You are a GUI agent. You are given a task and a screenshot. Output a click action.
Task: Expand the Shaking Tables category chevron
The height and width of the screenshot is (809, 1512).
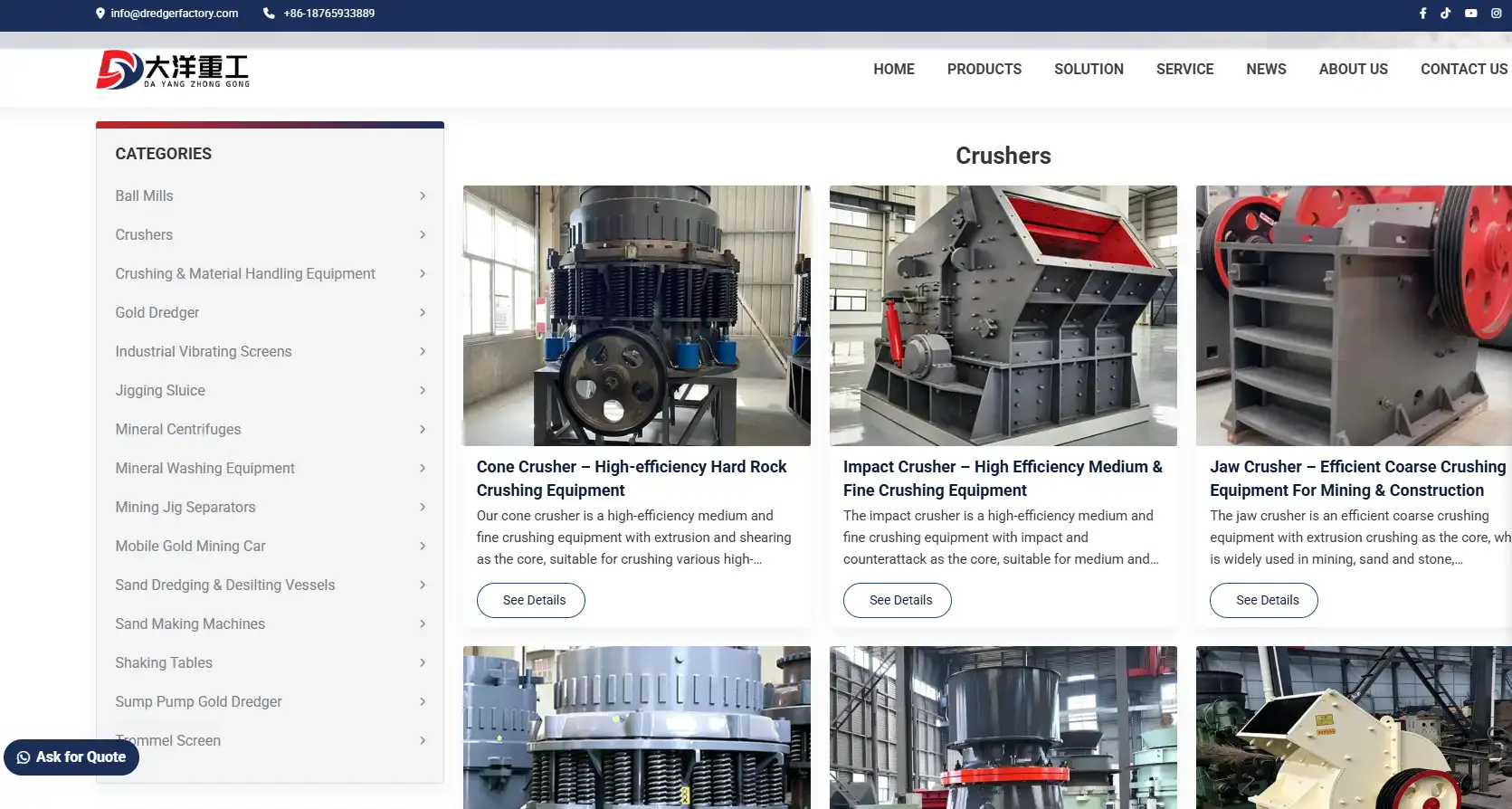(x=422, y=663)
